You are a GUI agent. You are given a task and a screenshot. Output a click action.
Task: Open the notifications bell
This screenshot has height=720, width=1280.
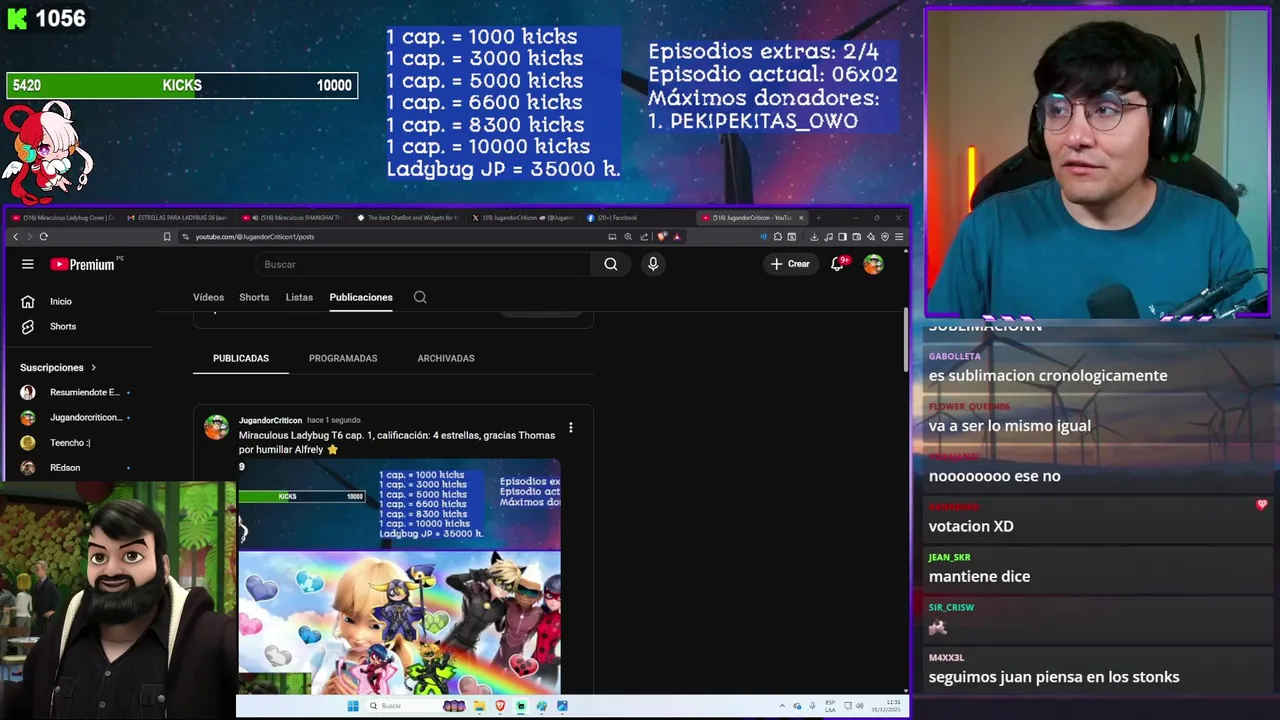838,264
